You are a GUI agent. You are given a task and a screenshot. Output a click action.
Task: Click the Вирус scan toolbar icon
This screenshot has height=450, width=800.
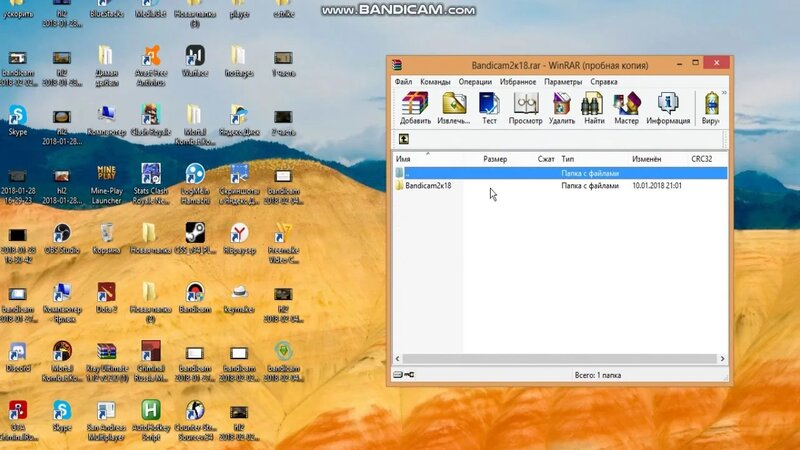point(710,108)
